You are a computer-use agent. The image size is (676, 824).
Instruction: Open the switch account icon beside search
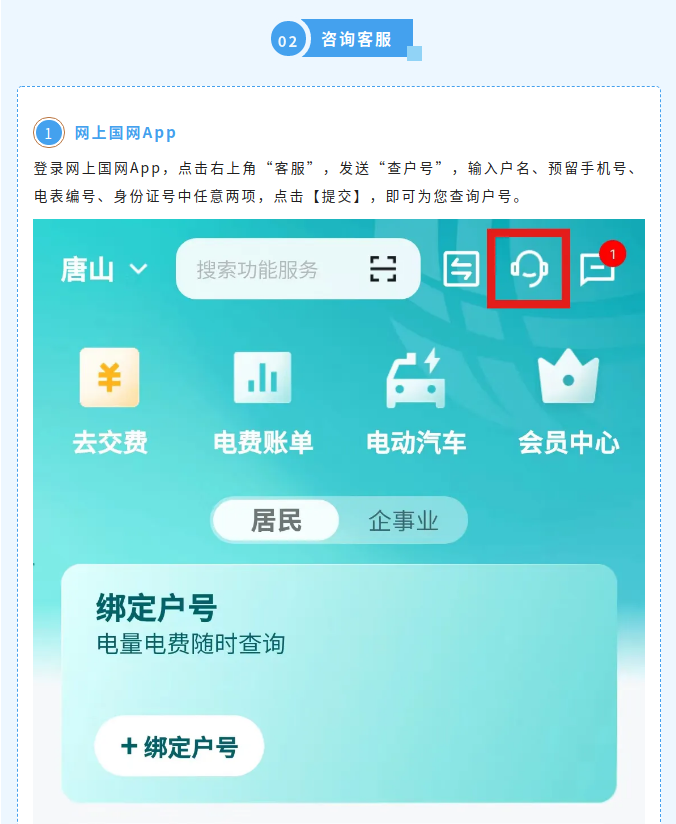coord(461,269)
